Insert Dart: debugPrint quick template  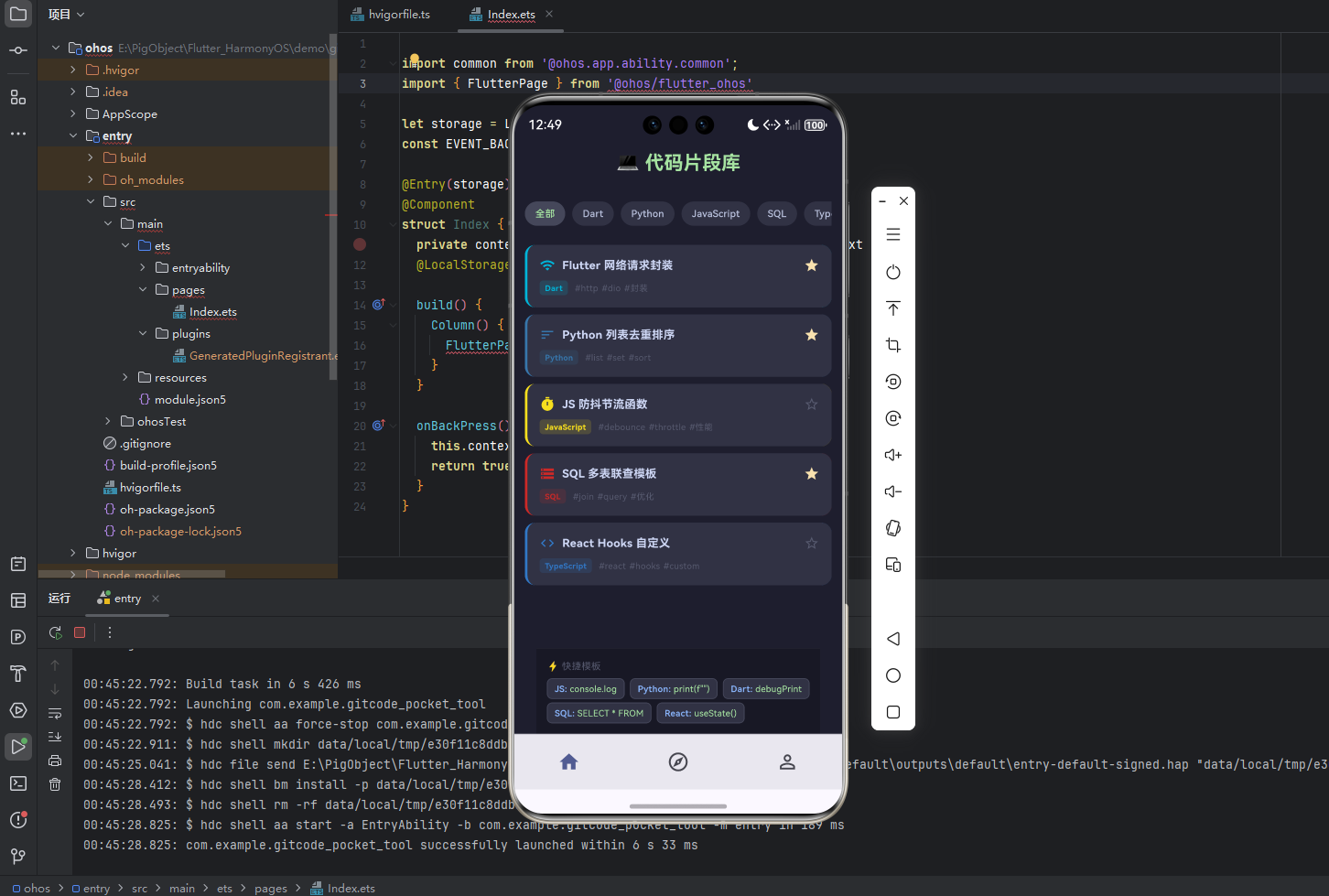[x=766, y=689]
